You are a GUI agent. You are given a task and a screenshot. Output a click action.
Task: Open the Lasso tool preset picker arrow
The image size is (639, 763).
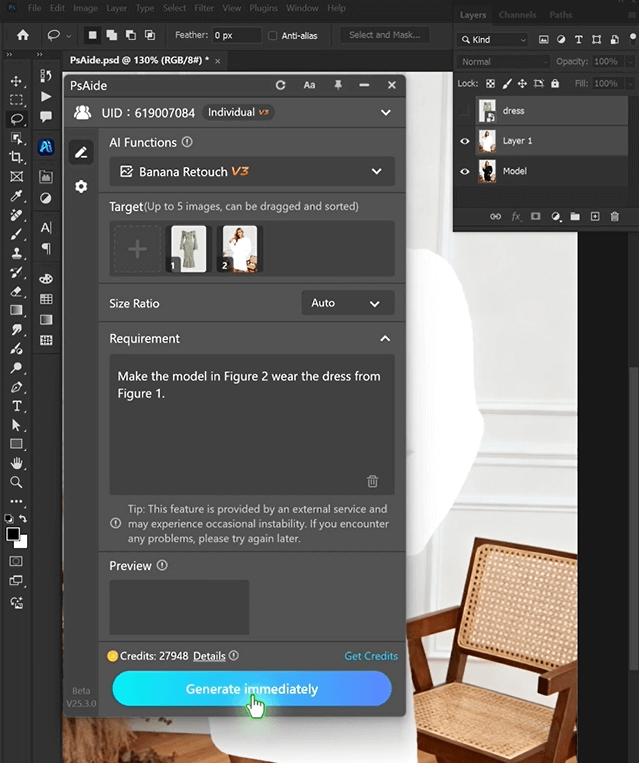[x=69, y=36]
